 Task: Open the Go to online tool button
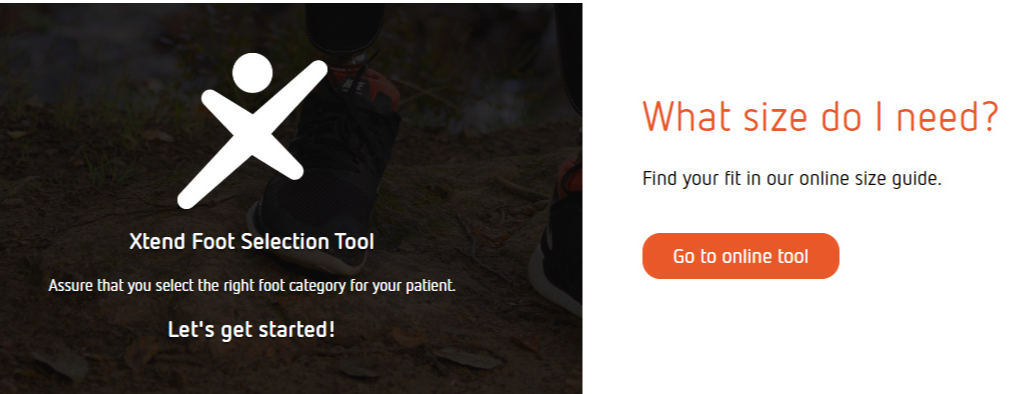[740, 256]
